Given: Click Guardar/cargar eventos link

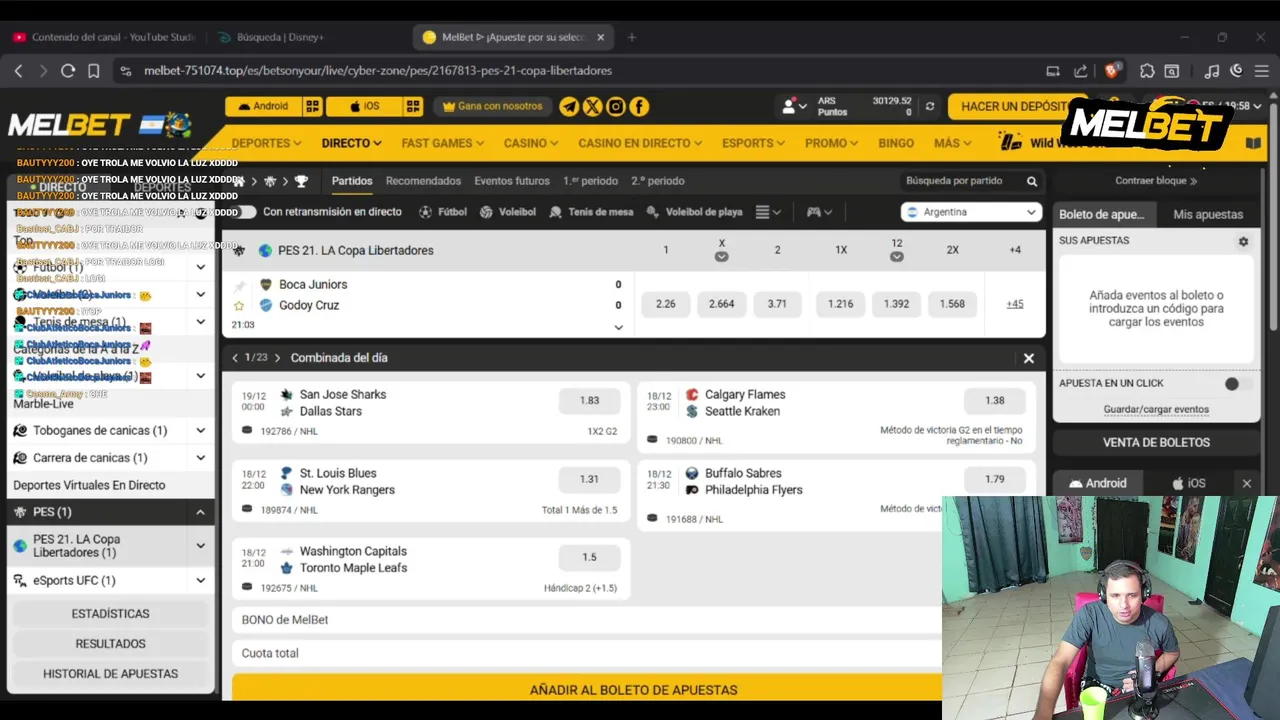Looking at the screenshot, I should (1156, 409).
